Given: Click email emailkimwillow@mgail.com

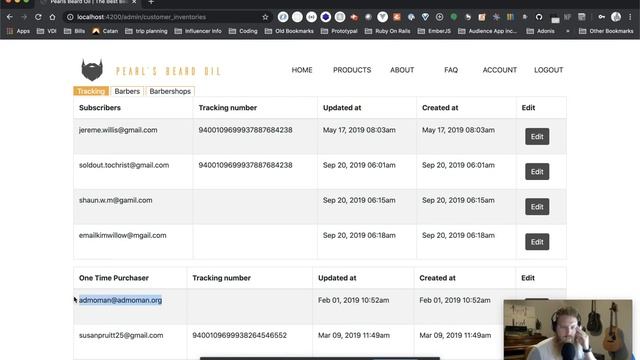Looking at the screenshot, I should (122, 235).
